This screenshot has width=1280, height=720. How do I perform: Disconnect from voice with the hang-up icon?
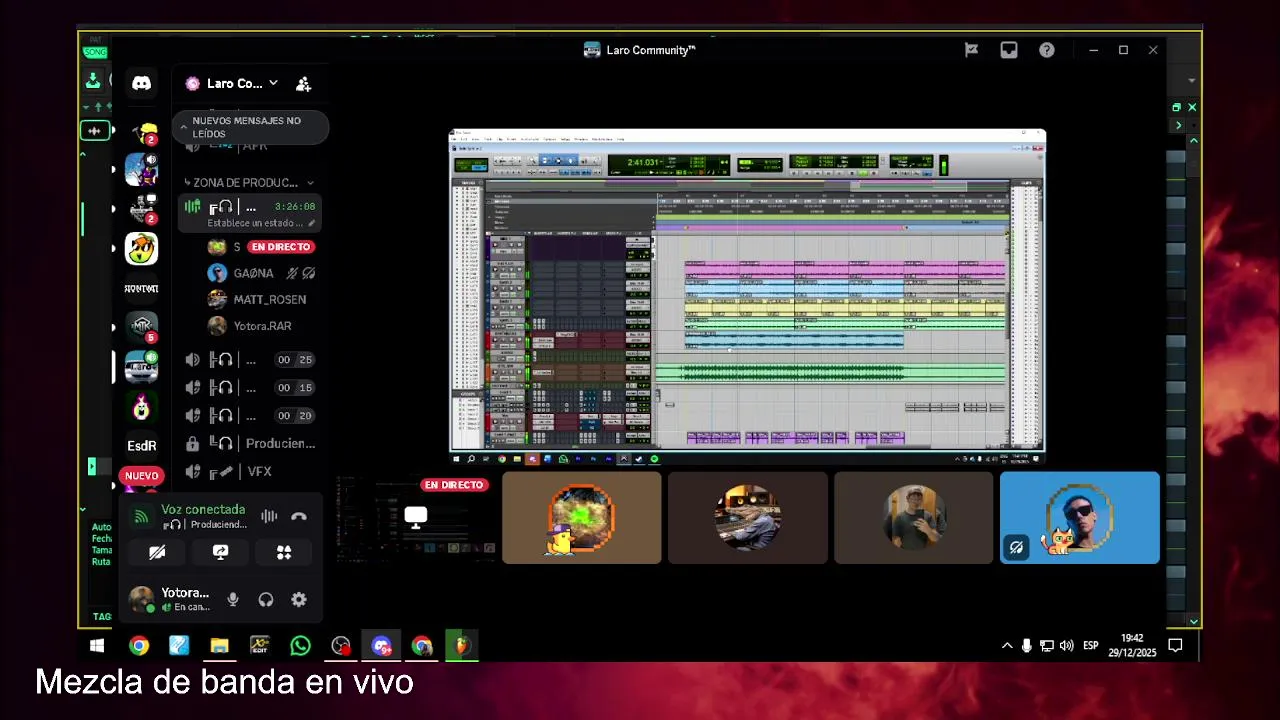[298, 517]
